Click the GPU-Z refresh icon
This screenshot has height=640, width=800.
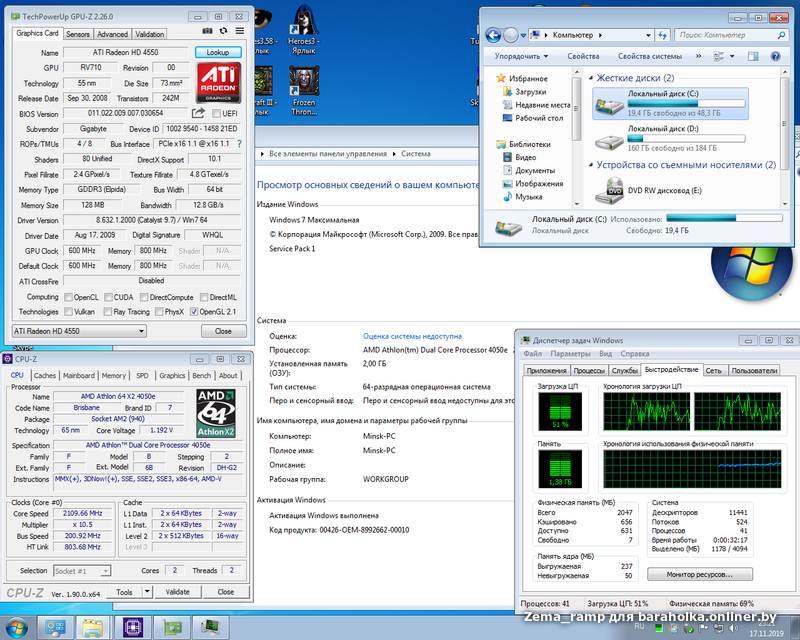tap(223, 31)
